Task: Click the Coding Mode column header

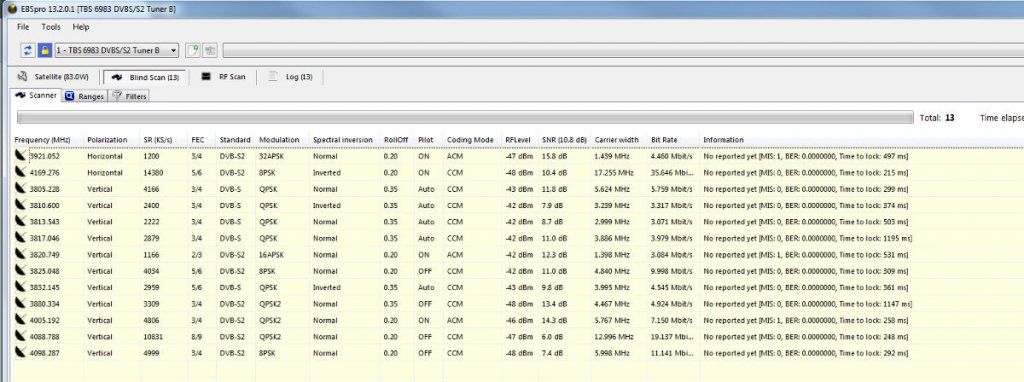Action: point(470,140)
